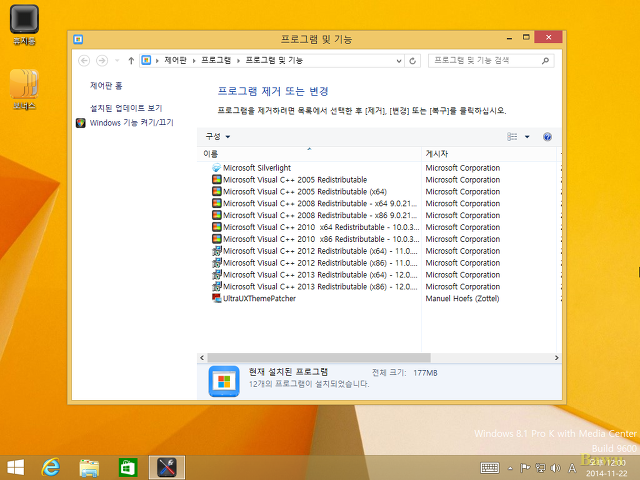This screenshot has height=480, width=640.
Task: Refresh the programs list
Action: click(413, 61)
